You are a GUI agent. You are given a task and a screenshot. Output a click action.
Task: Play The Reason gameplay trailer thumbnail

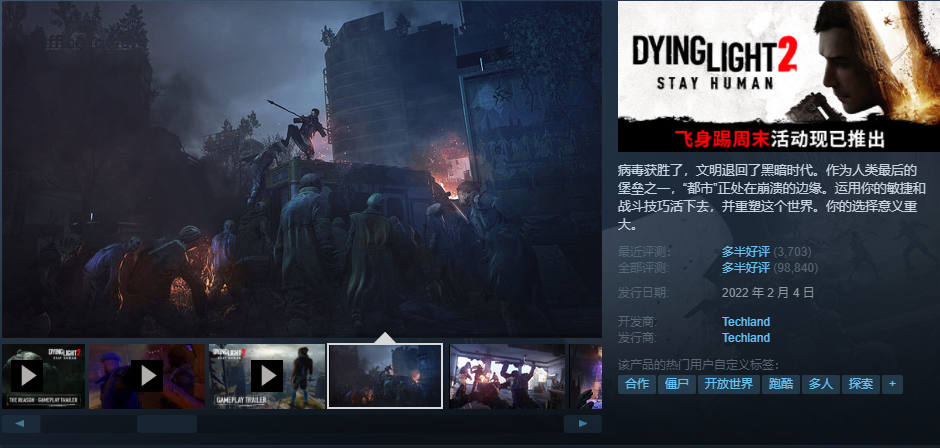[43, 376]
